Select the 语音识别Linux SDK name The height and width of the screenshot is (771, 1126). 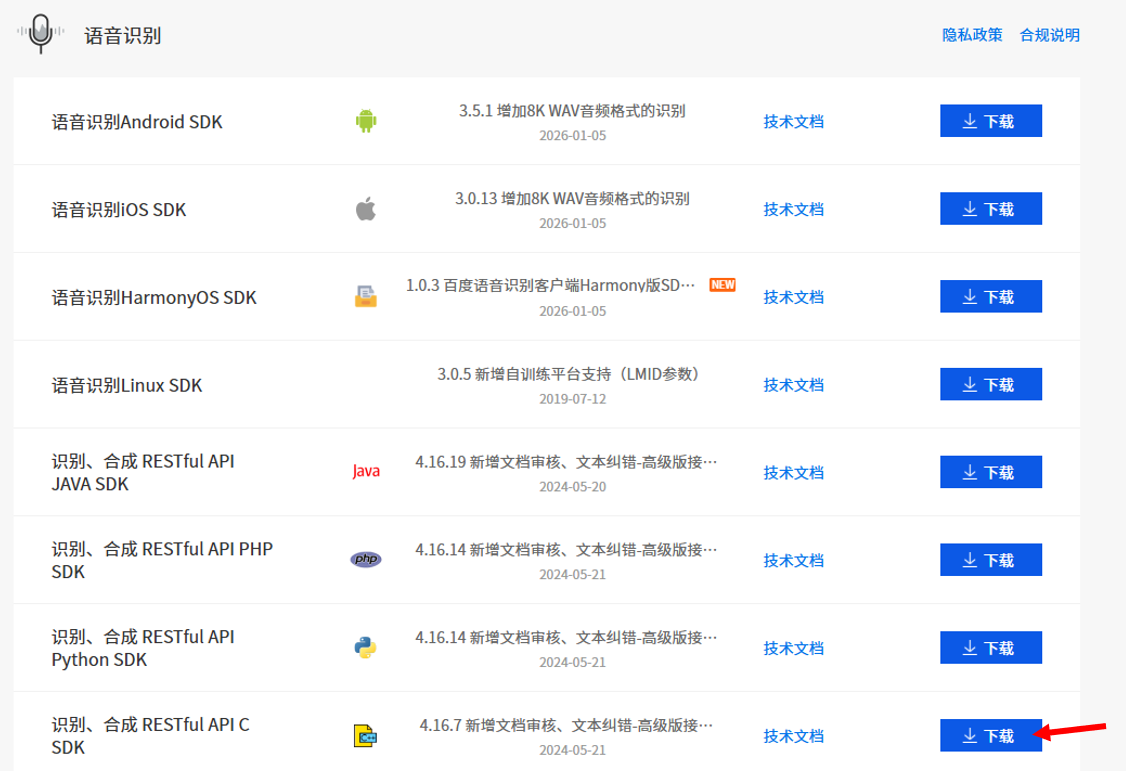coord(126,386)
